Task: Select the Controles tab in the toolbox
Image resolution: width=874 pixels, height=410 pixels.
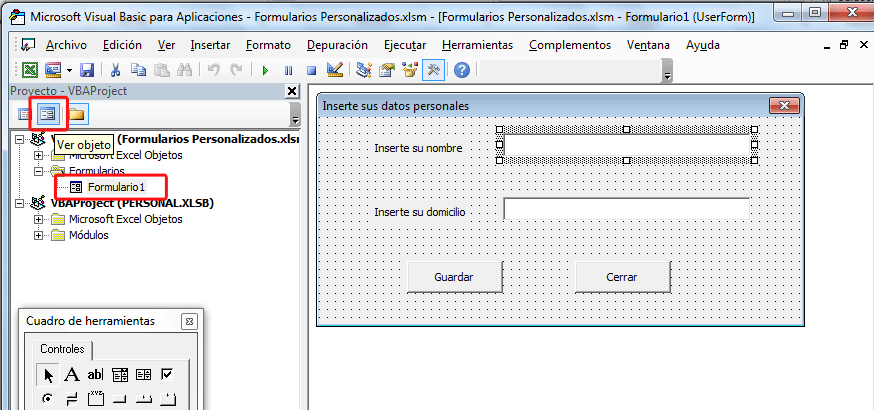Action: [62, 349]
